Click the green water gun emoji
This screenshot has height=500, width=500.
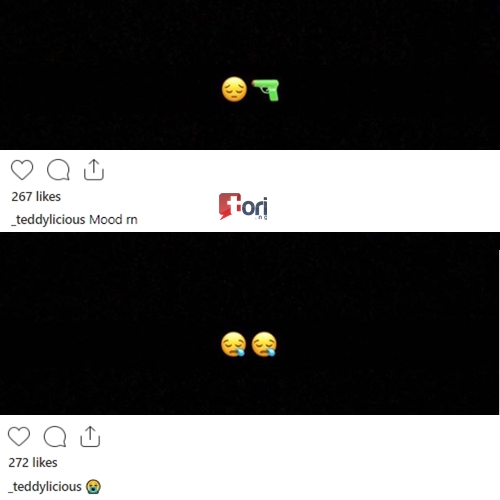[x=266, y=90]
